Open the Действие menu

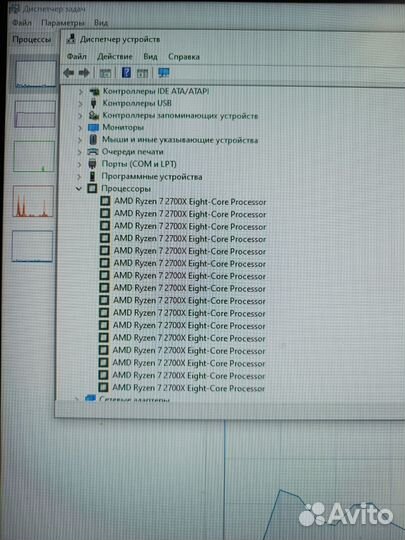coord(115,56)
